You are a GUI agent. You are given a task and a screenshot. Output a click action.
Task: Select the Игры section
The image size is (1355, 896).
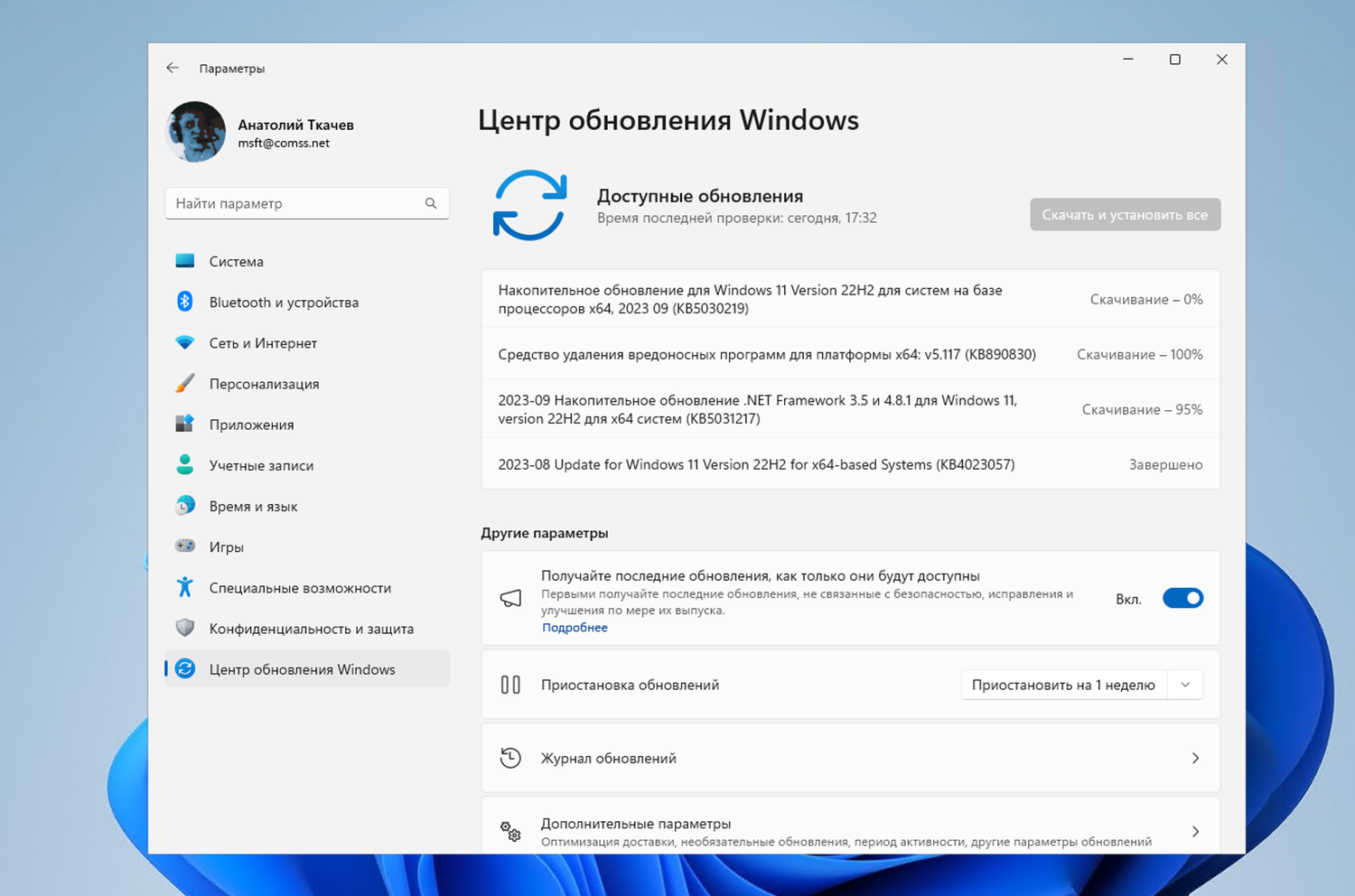tap(307, 546)
